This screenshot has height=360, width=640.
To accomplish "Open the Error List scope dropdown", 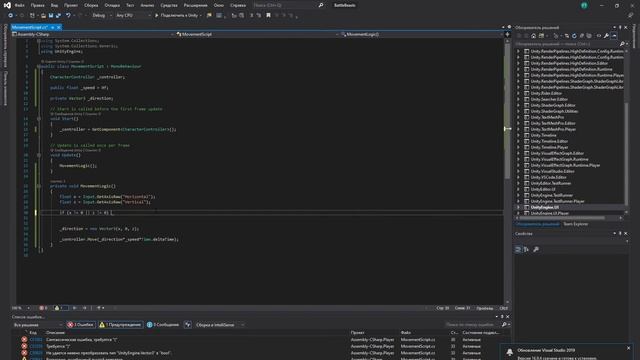I will (38, 325).
